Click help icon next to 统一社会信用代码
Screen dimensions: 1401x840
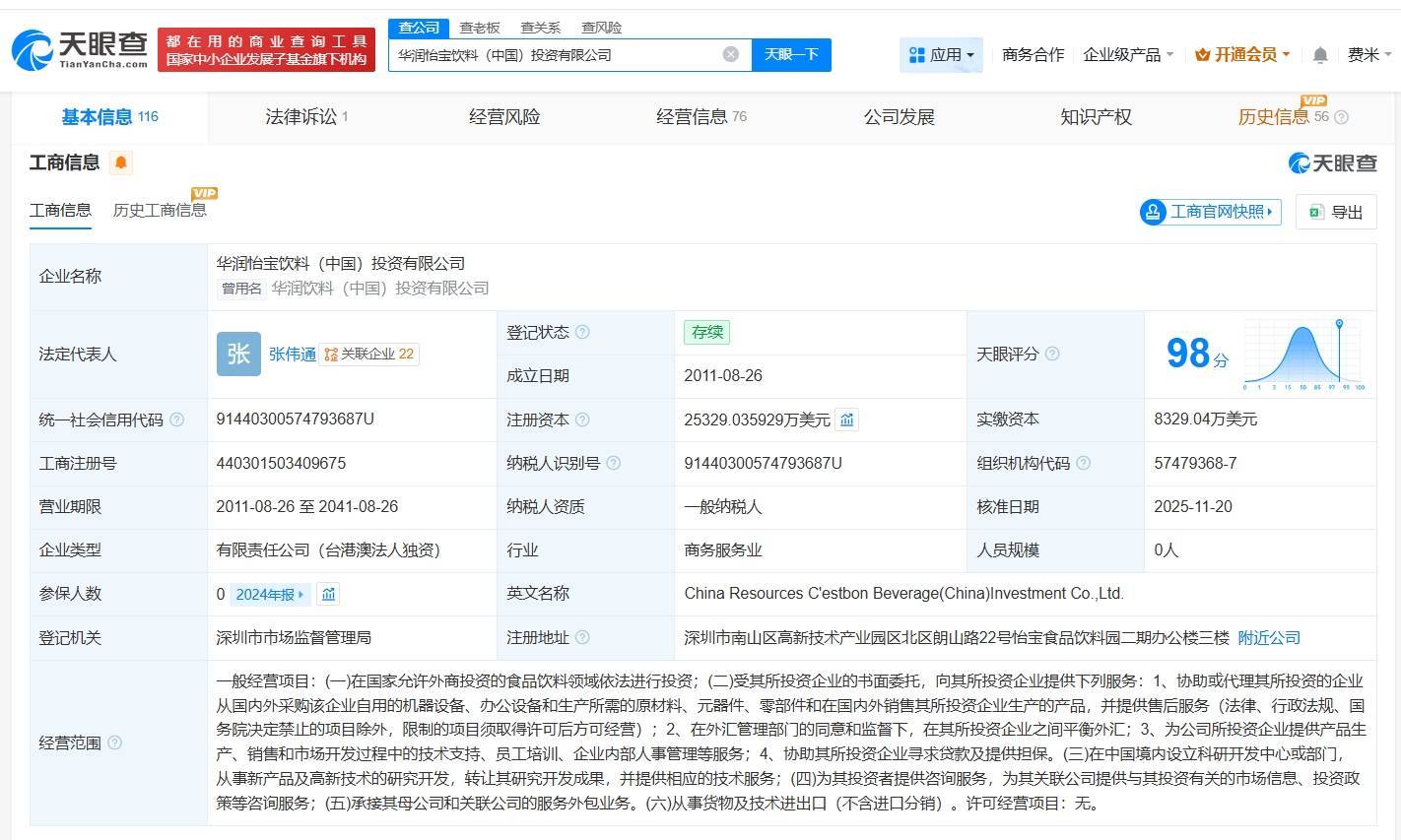(177, 420)
